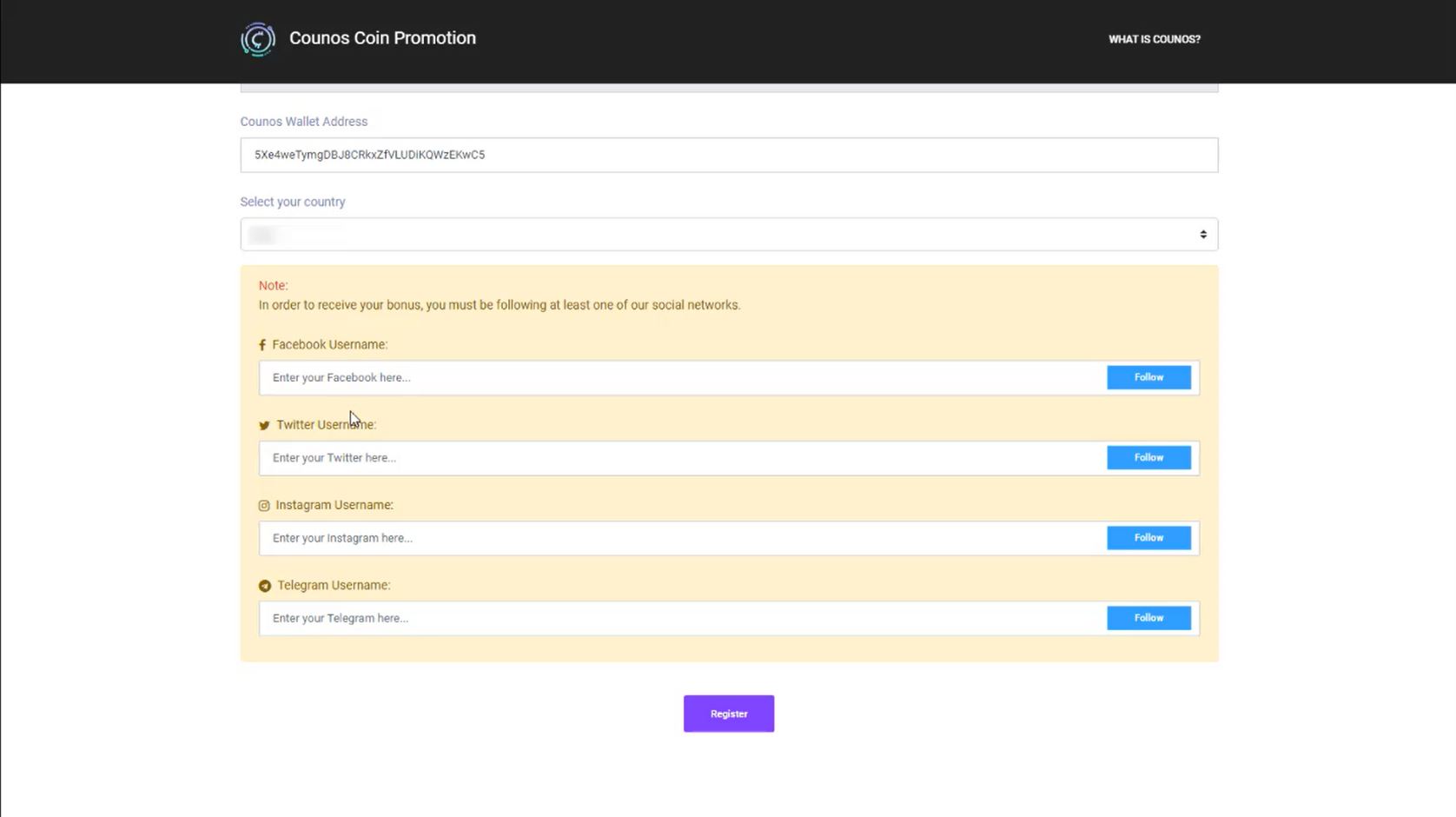This screenshot has height=817, width=1456.
Task: Follow the Facebook page button
Action: (x=1148, y=377)
